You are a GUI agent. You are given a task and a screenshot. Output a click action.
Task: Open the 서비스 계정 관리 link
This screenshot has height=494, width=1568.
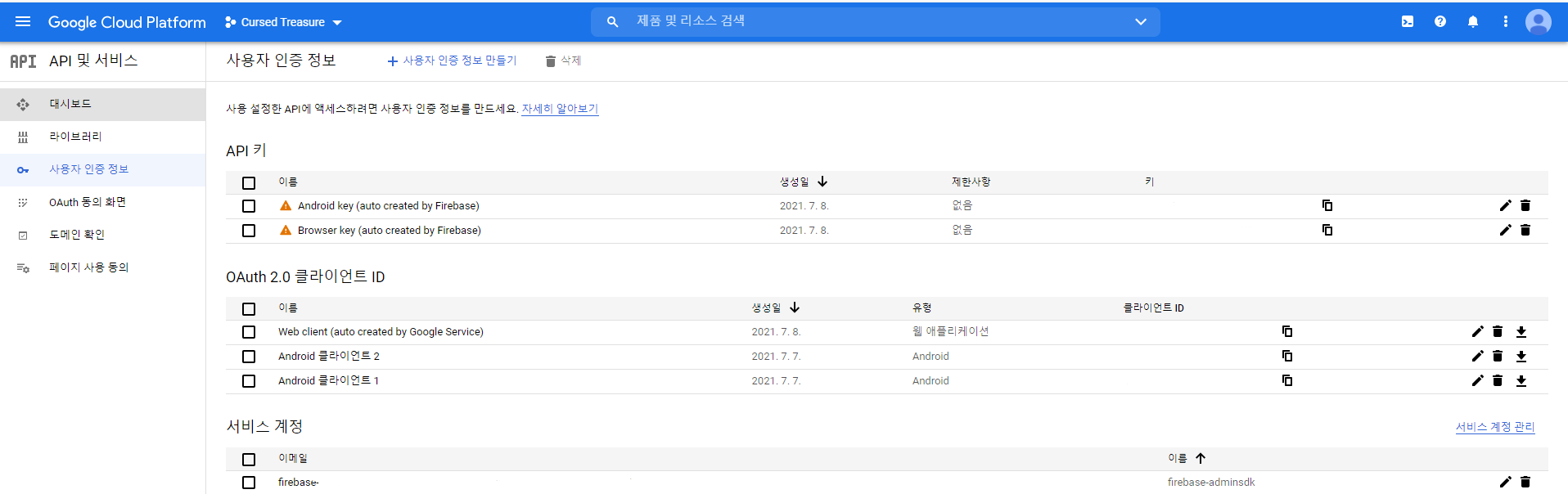click(x=1495, y=427)
